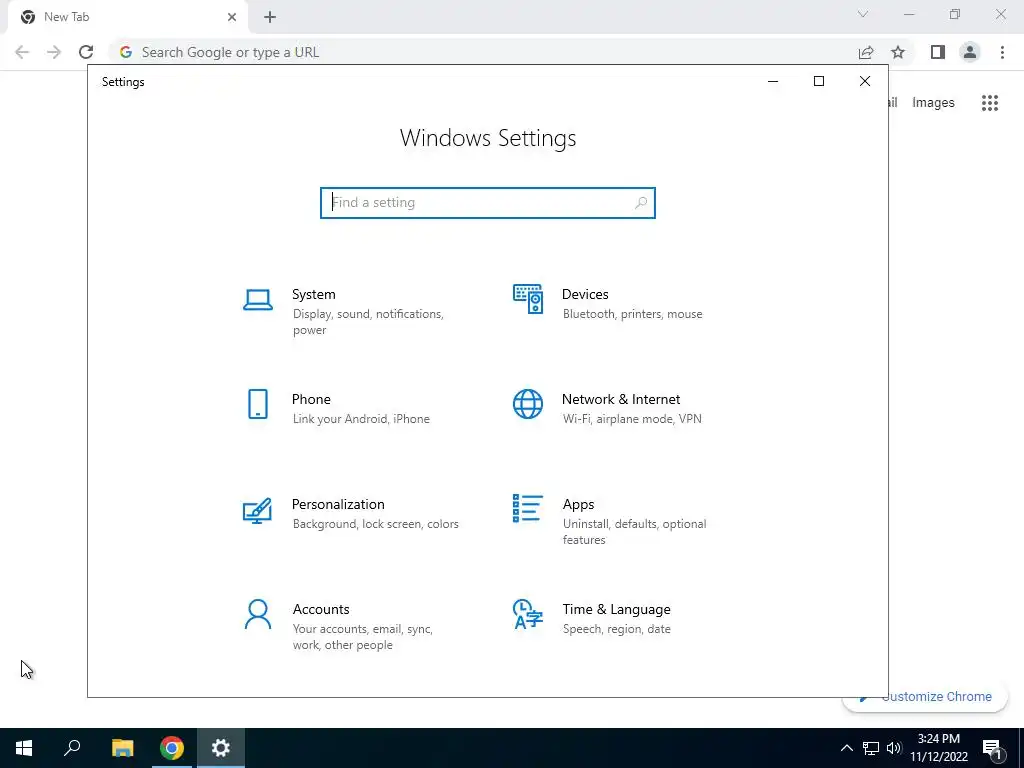The width and height of the screenshot is (1024, 768).
Task: Click the taskbar clock showing 3:24 PM
Action: [x=939, y=748]
